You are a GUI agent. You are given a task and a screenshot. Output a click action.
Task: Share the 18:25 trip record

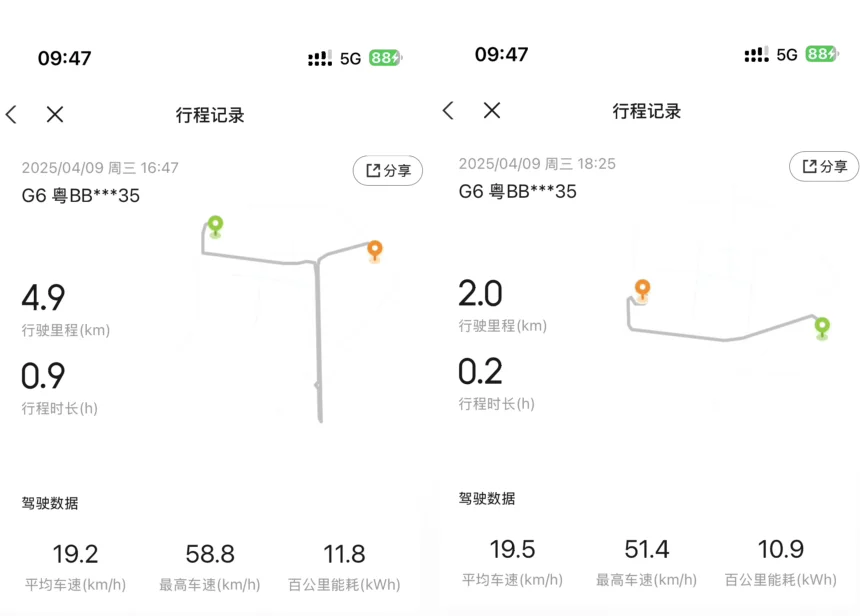(x=824, y=166)
